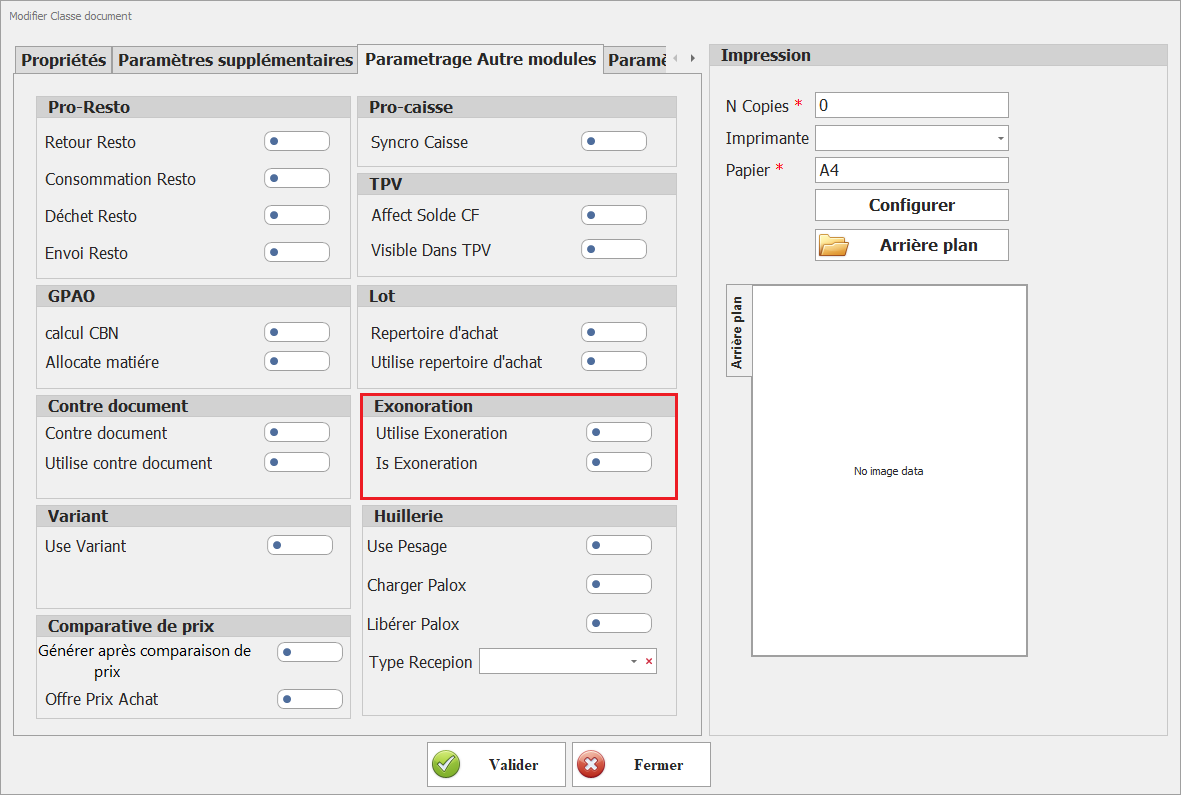Screen dimensions: 1181x795
Task: Click the folder icon on Arrière plan
Action: pos(833,246)
